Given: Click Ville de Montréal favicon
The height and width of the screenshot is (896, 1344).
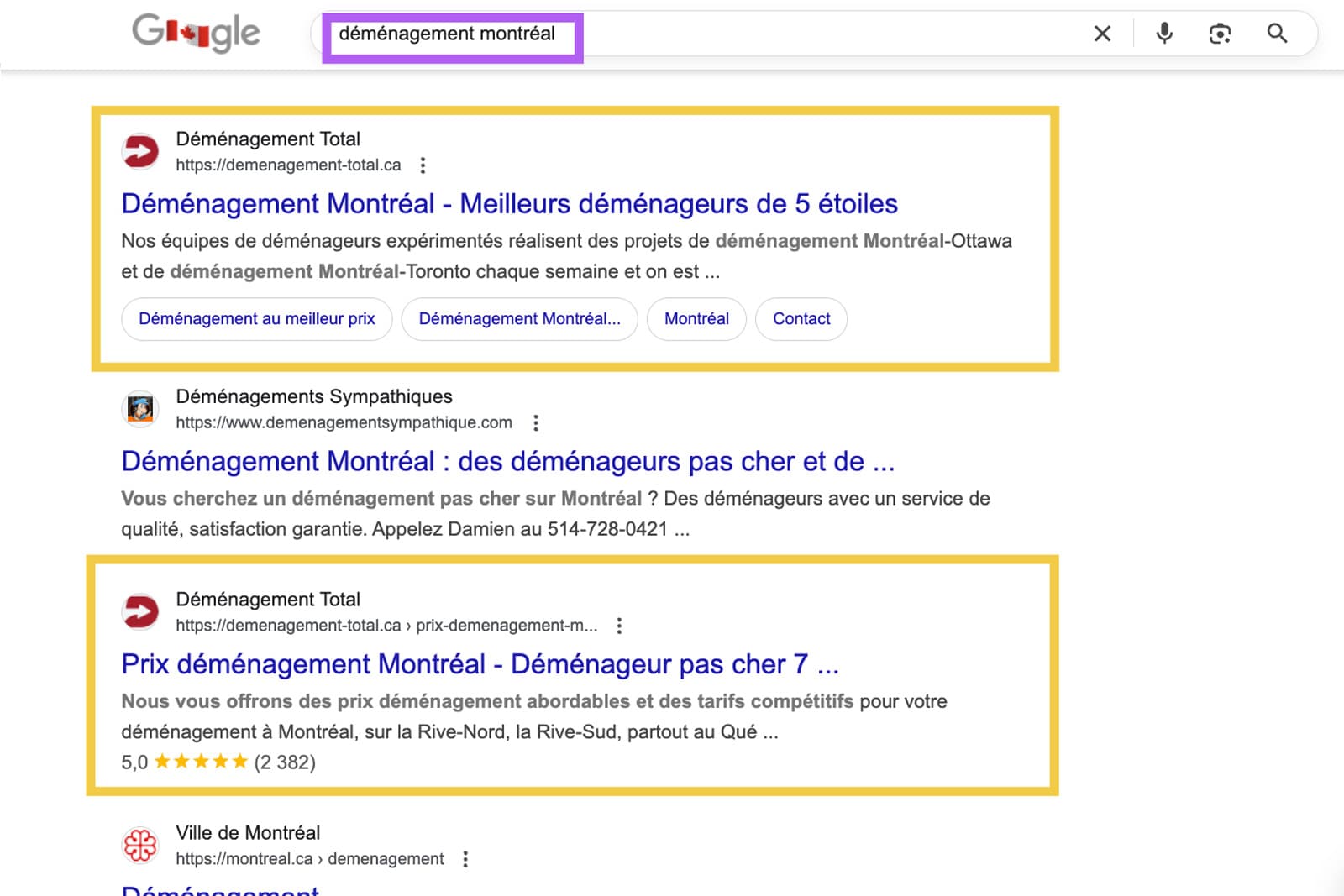Looking at the screenshot, I should coord(140,845).
